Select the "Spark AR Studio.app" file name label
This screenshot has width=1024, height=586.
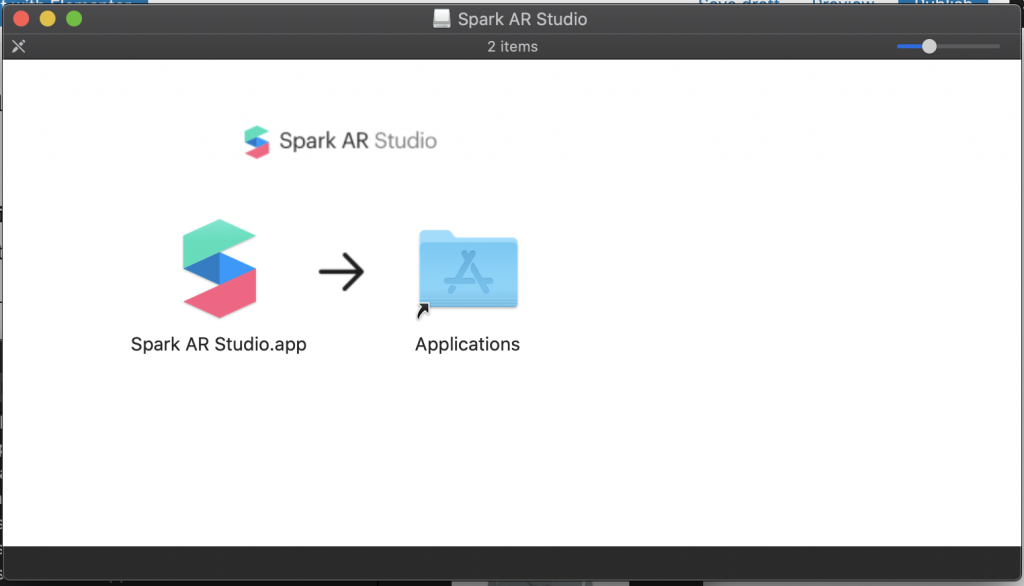pos(218,344)
